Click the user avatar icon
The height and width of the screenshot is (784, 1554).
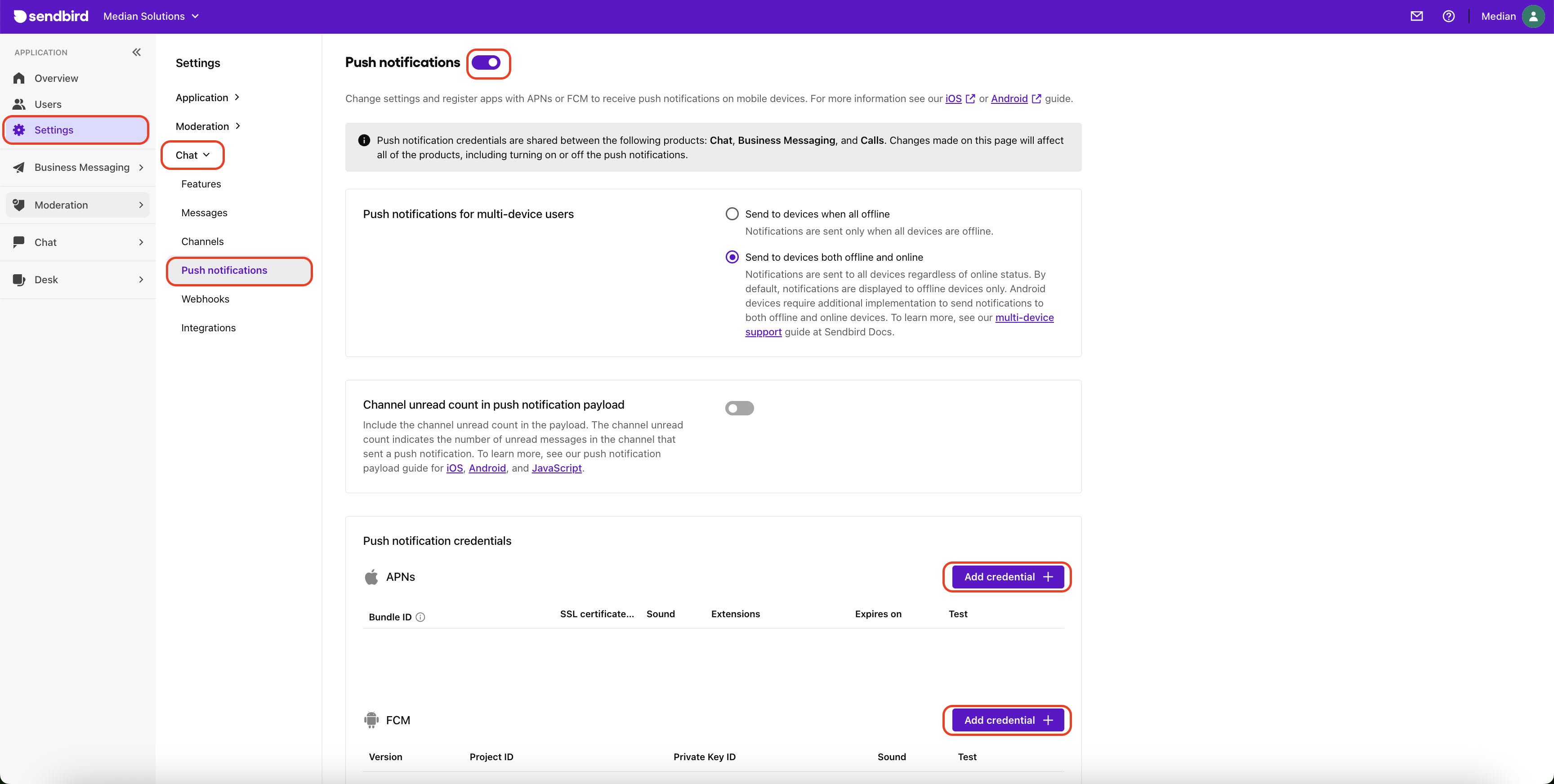[1533, 16]
